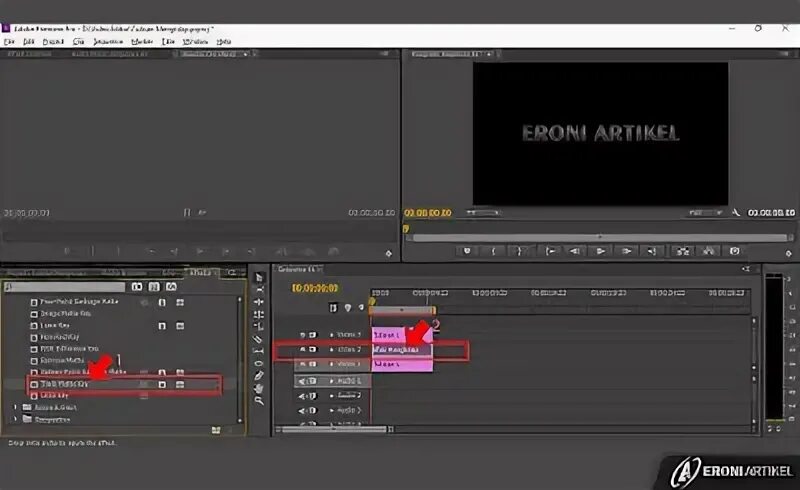
Task: Step forward one frame in Program monitor
Action: tap(627, 251)
